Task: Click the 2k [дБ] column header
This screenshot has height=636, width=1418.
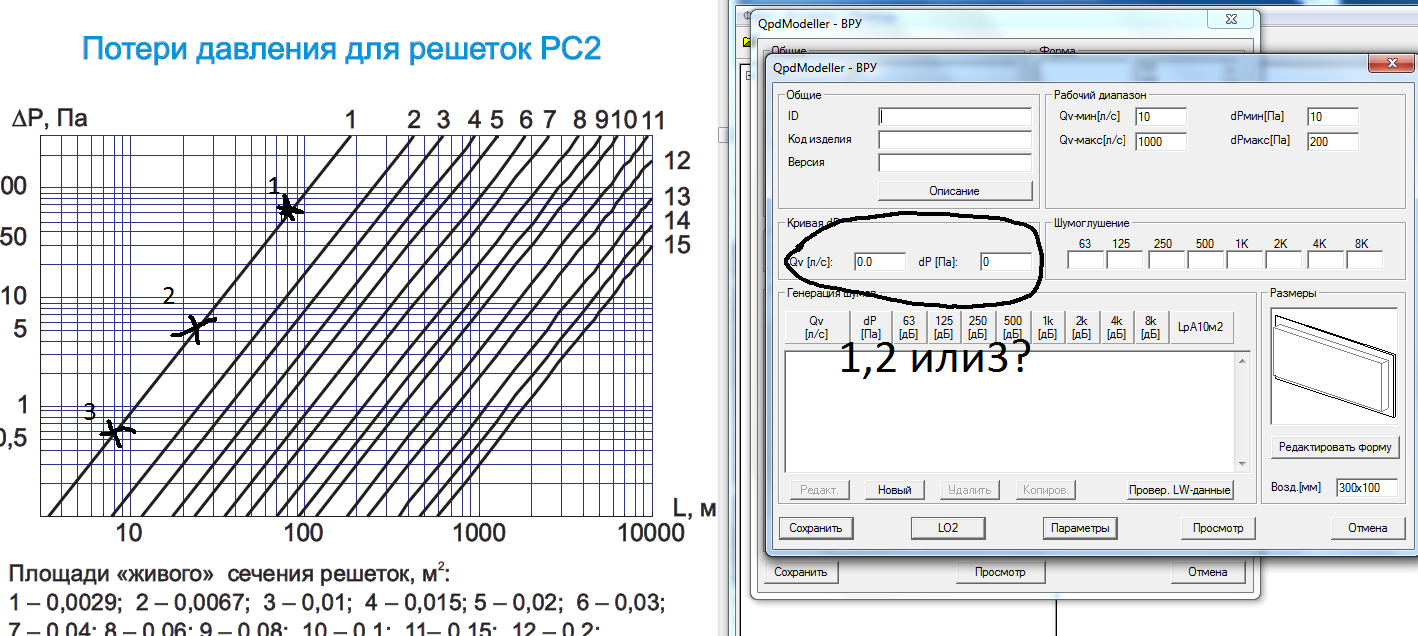Action: (1082, 327)
